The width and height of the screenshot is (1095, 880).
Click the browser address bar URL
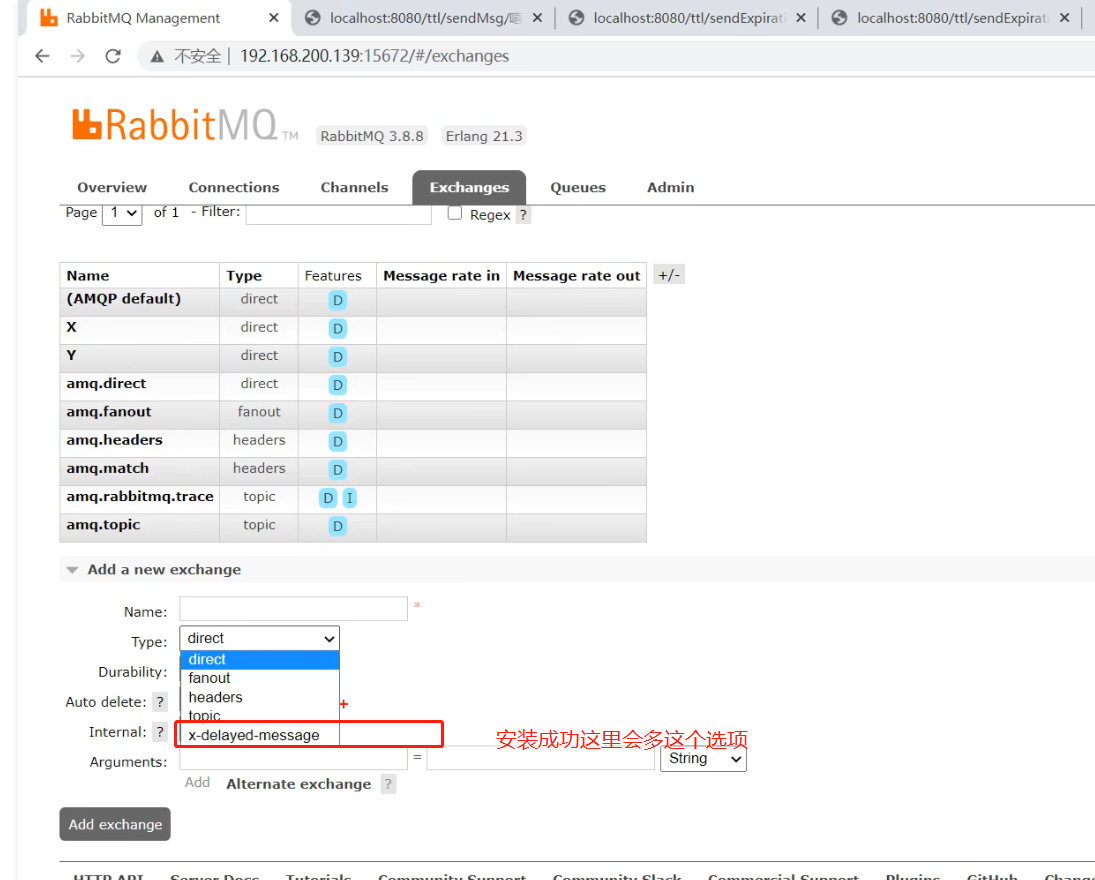[x=374, y=56]
